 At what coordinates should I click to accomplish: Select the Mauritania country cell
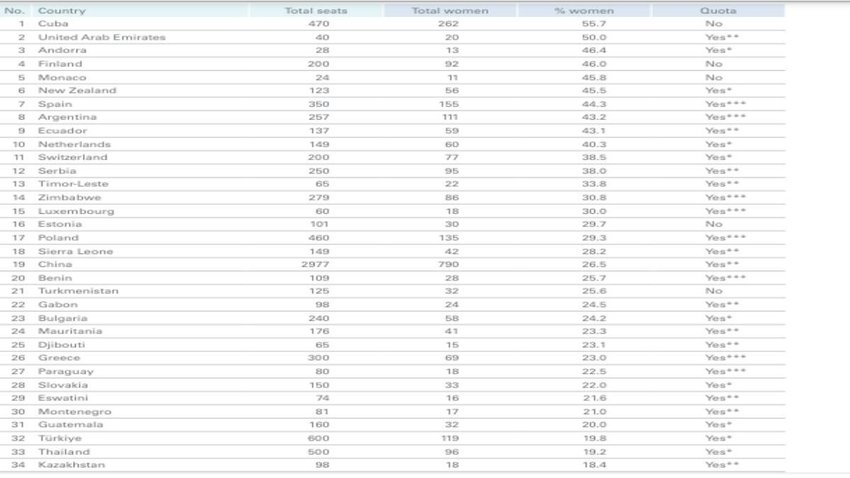[70, 330]
